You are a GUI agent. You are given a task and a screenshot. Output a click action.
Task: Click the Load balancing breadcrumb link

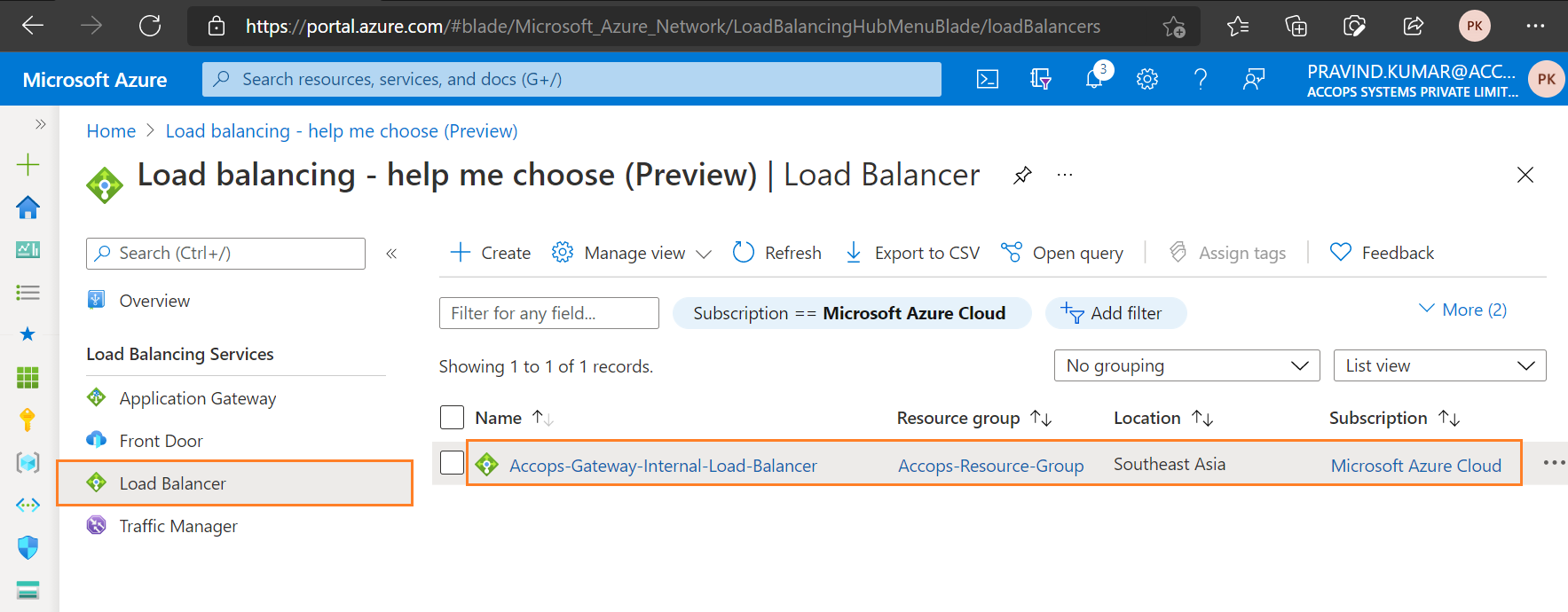pos(342,131)
